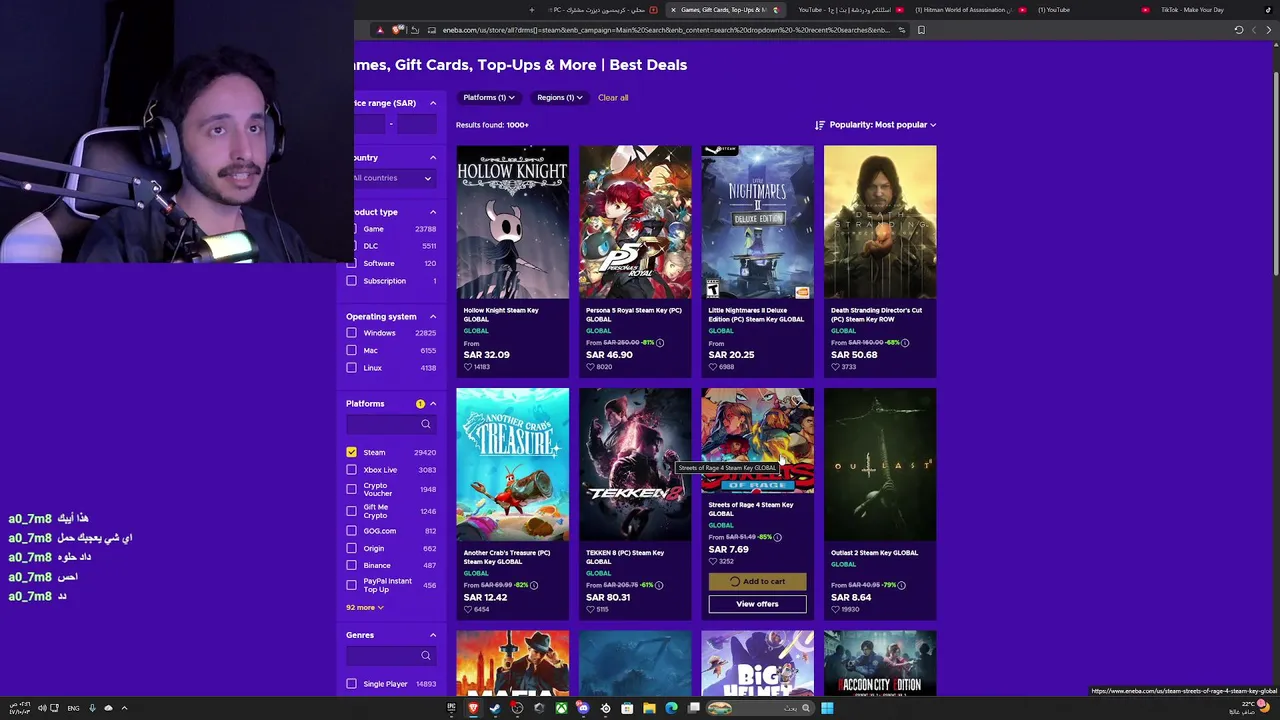Open new tab with plus icon
Viewport: 1280px width, 720px height.
coord(532,10)
